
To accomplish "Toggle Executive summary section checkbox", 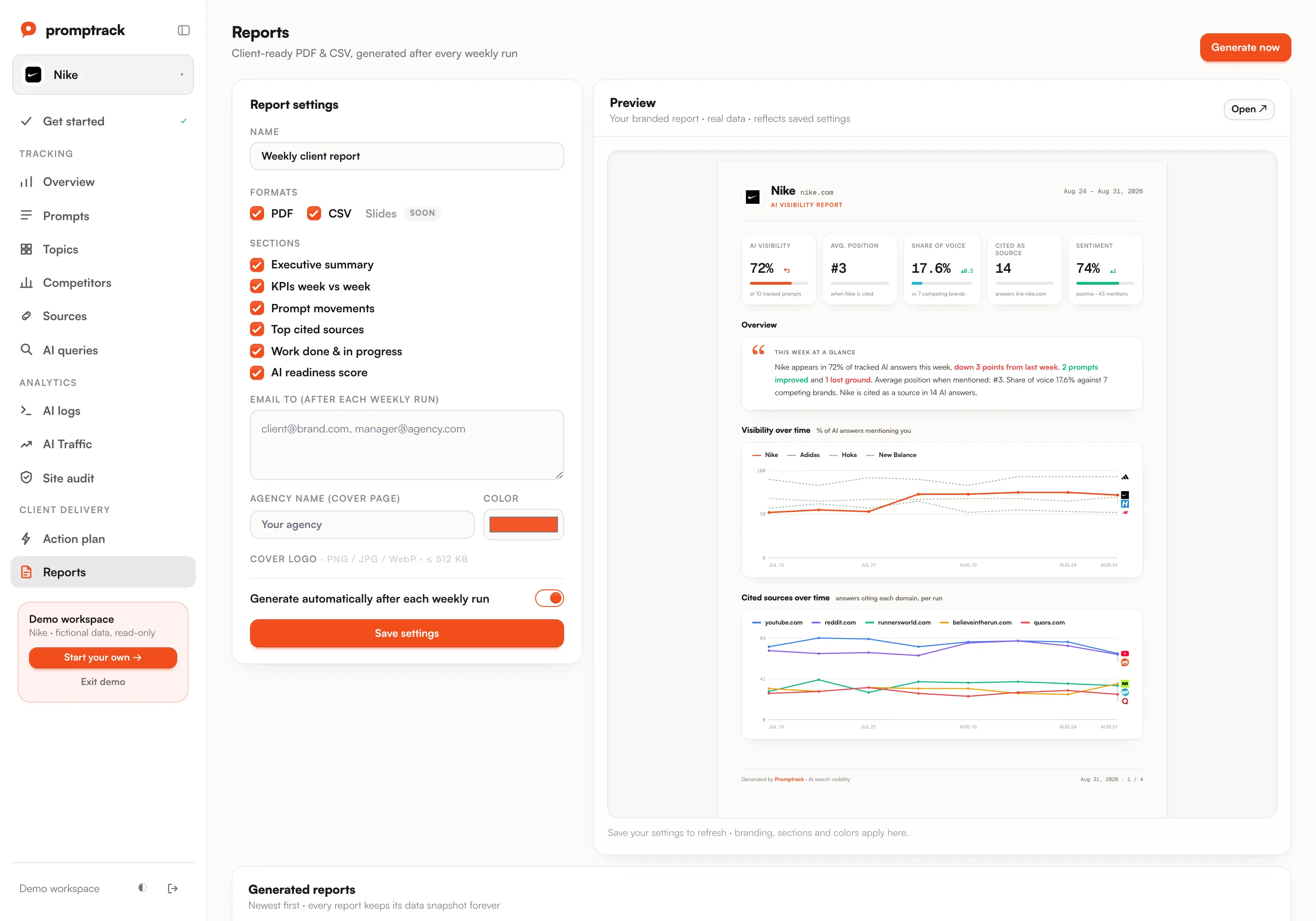I will (x=257, y=265).
